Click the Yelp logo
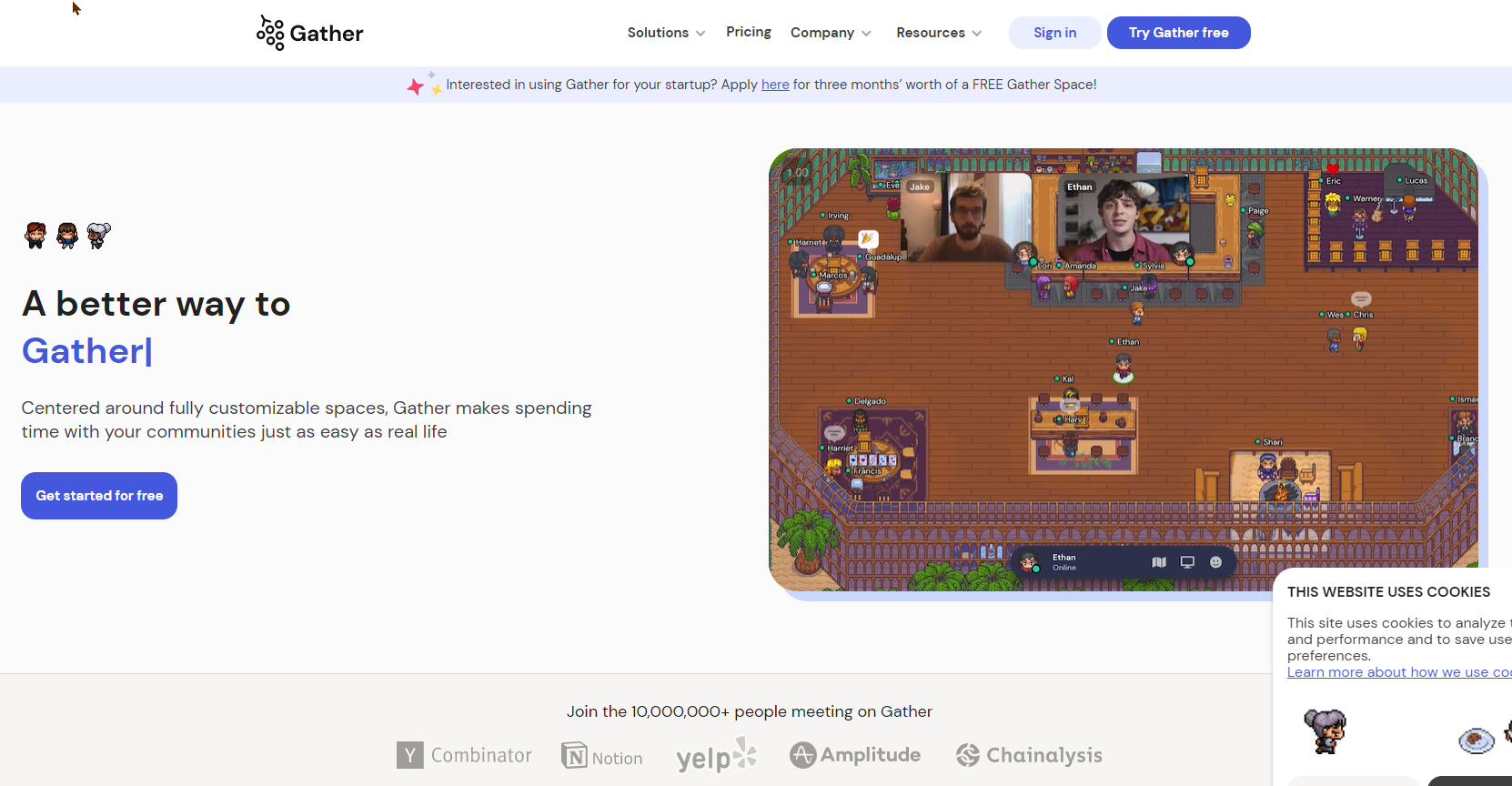 pyautogui.click(x=717, y=755)
